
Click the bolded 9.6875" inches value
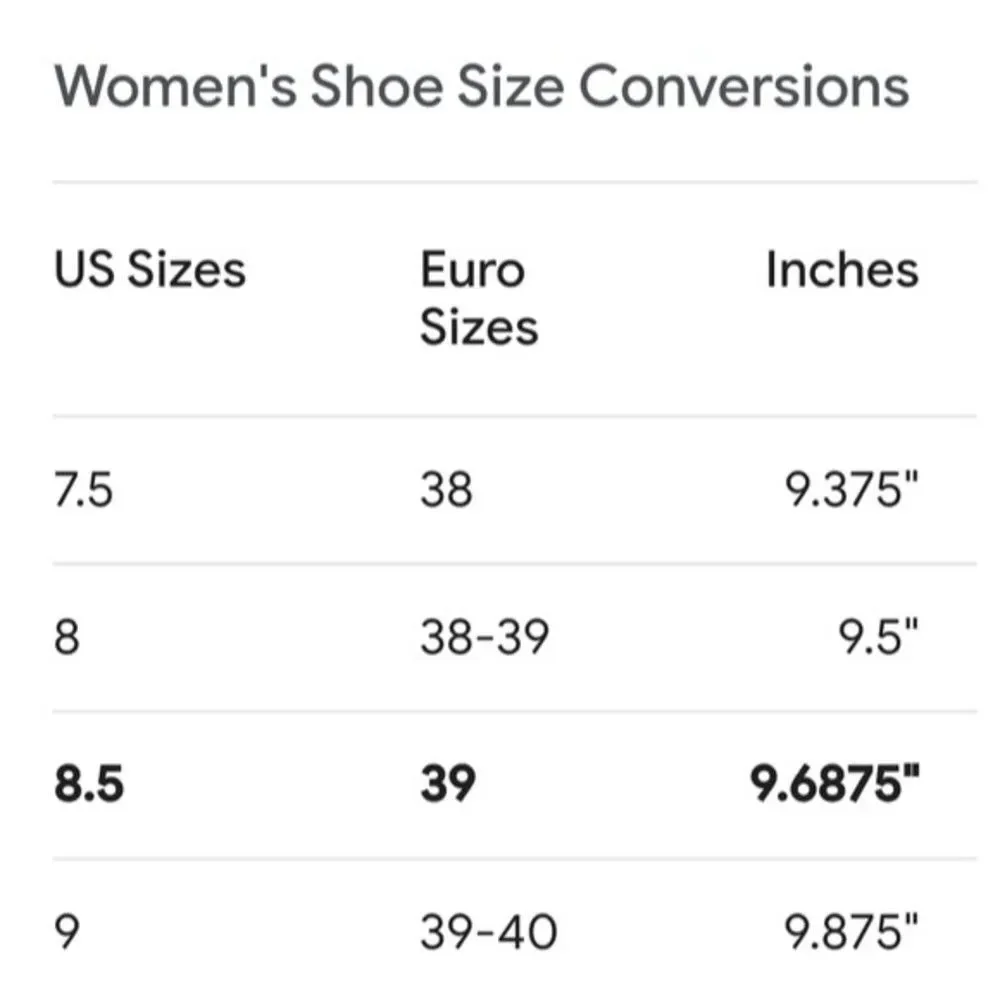tap(834, 785)
